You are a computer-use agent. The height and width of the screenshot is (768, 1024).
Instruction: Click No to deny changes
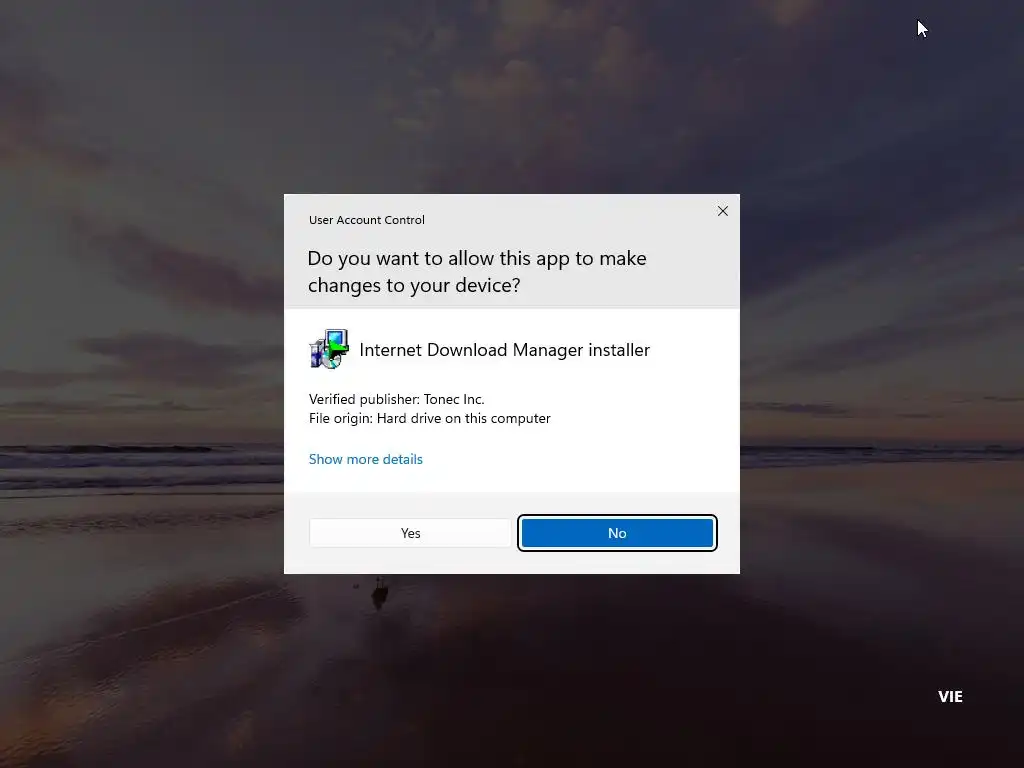pyautogui.click(x=617, y=533)
